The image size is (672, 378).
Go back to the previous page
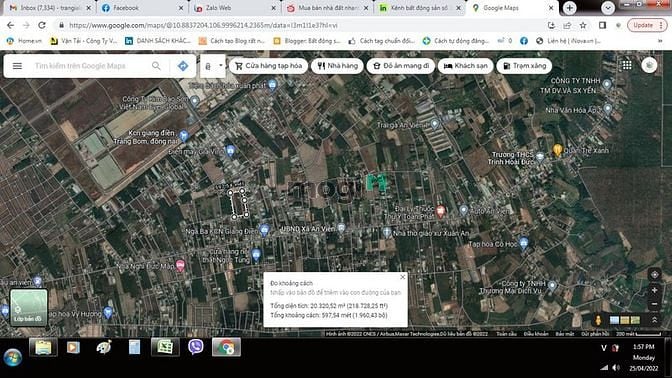pos(10,25)
